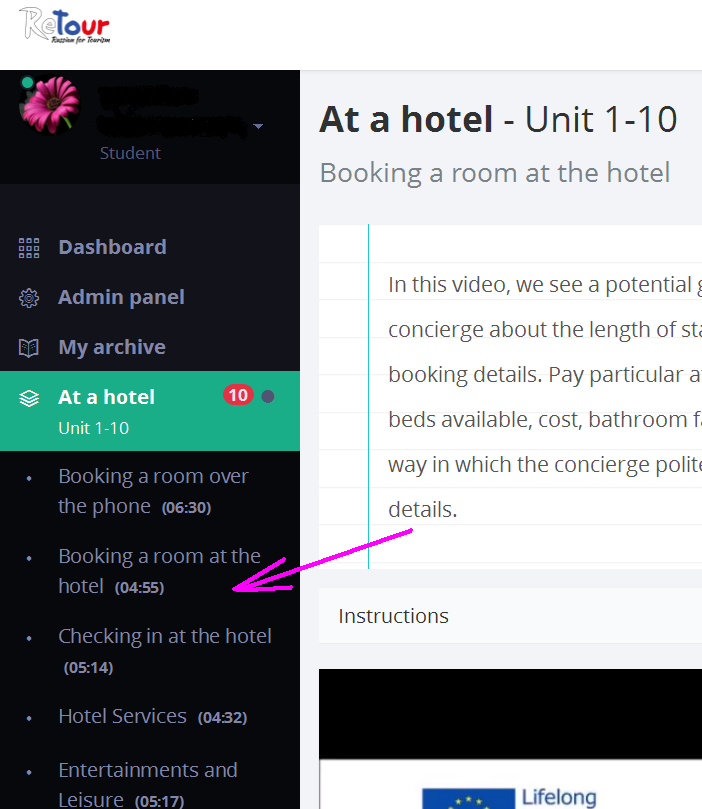The image size is (702, 809).
Task: Click the My archive book icon
Action: [29, 348]
